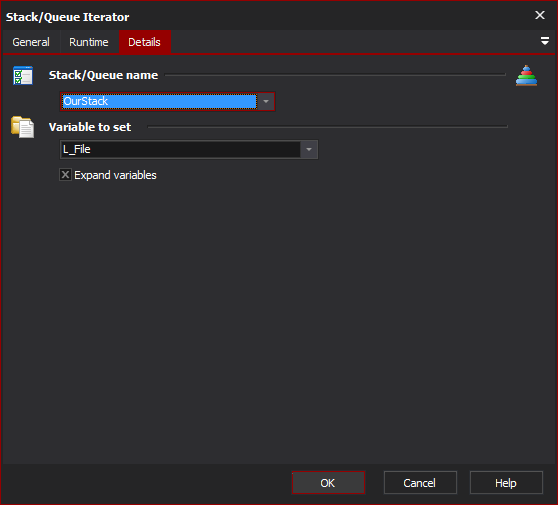Expand the Variable to set dropdown arrow
The height and width of the screenshot is (505, 558).
[x=309, y=149]
